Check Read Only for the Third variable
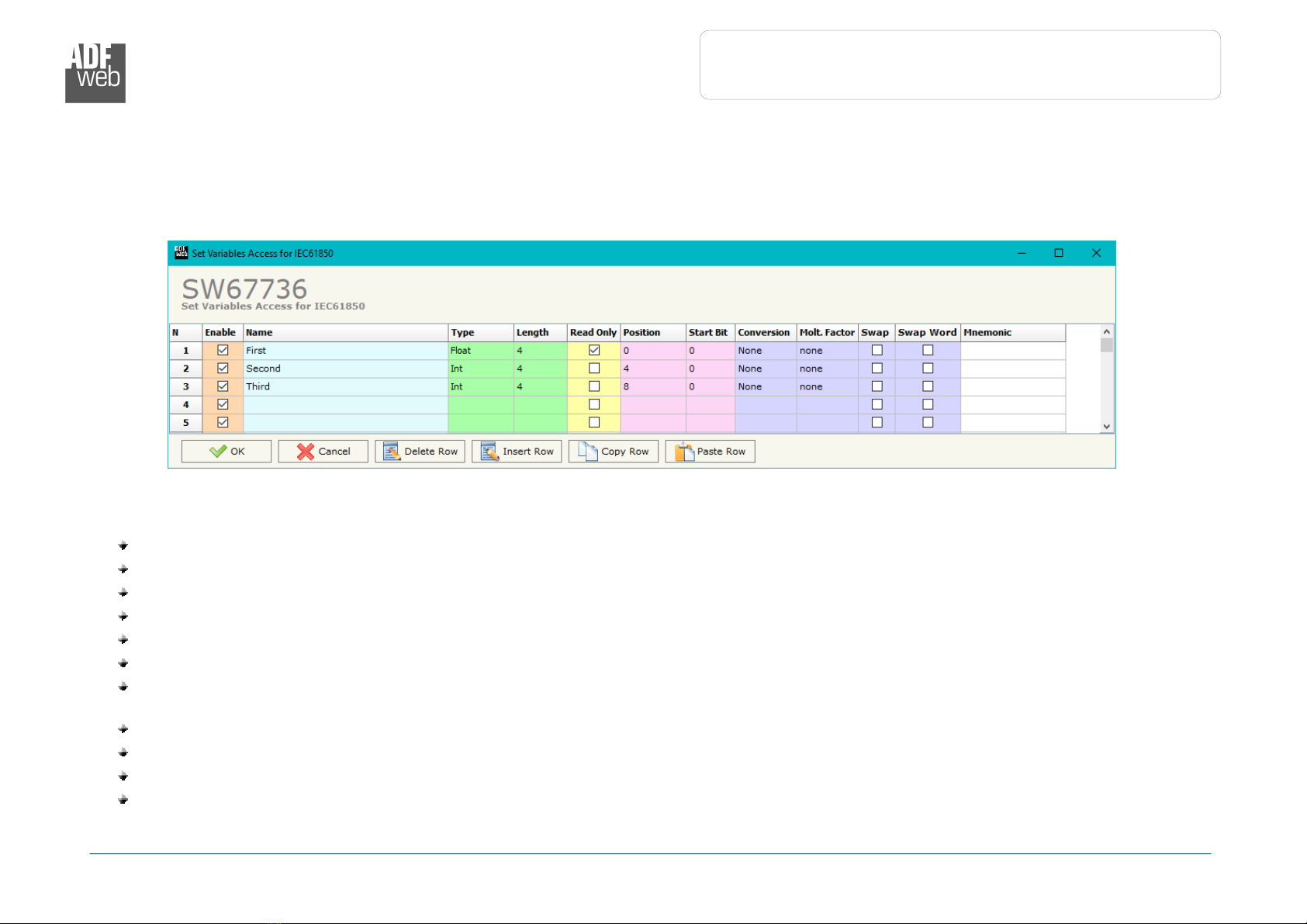Image resolution: width=1307 pixels, height=924 pixels. pos(594,386)
